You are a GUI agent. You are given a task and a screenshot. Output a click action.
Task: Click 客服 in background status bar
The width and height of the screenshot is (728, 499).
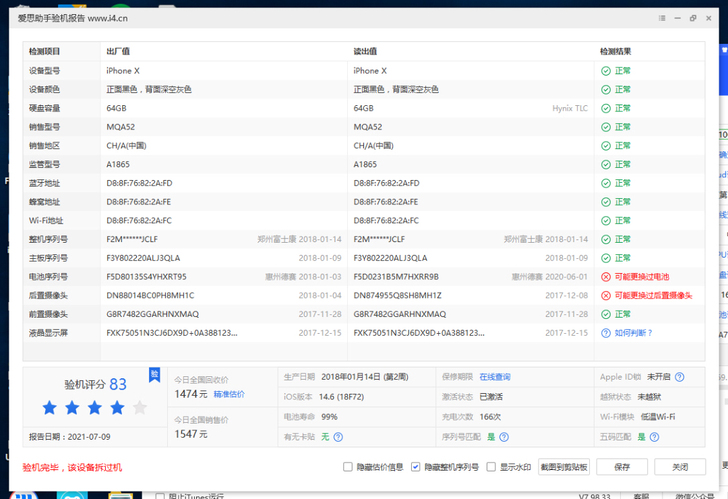point(641,496)
